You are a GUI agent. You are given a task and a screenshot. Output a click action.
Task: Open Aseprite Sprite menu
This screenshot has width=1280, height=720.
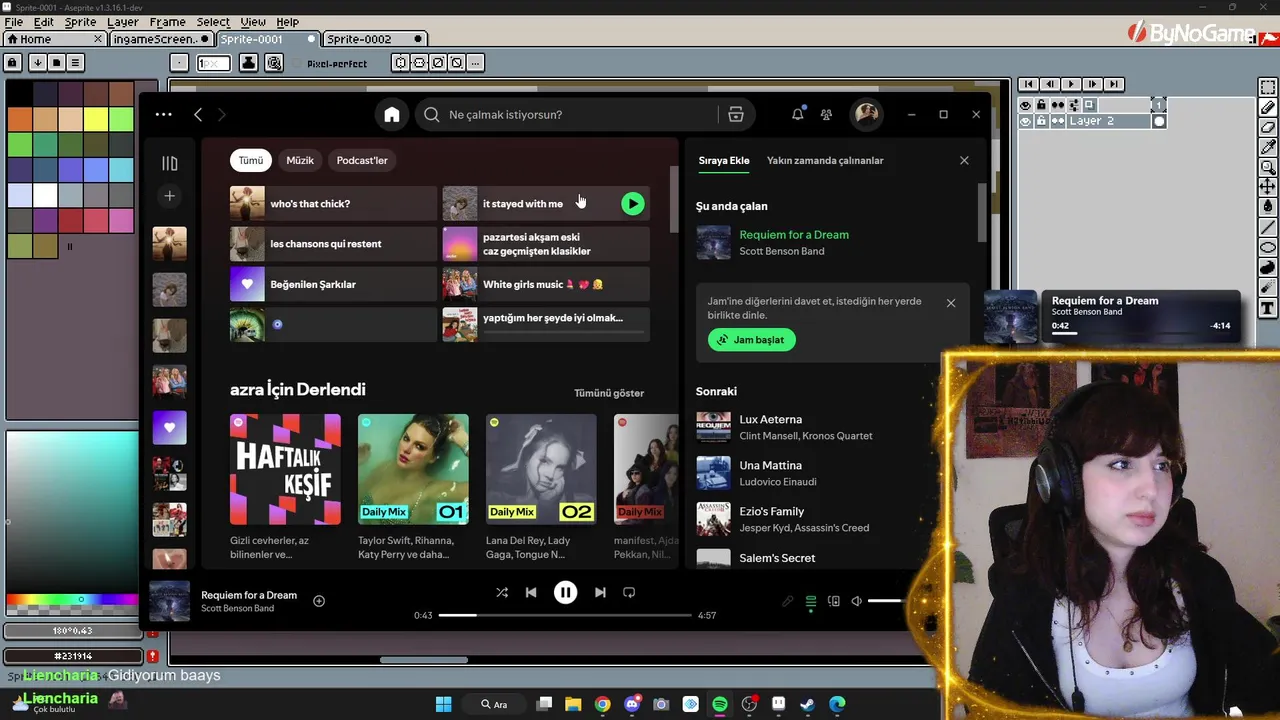click(x=80, y=22)
